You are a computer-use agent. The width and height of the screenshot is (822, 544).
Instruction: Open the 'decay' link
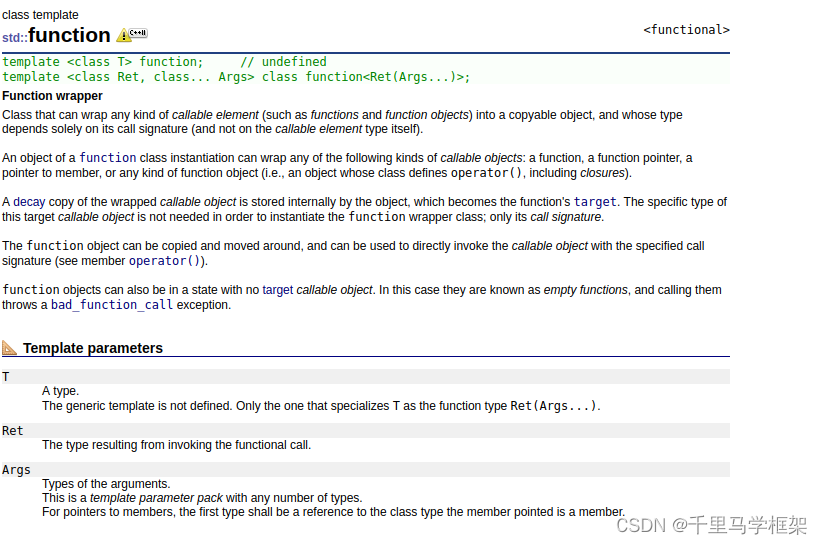[x=29, y=202]
